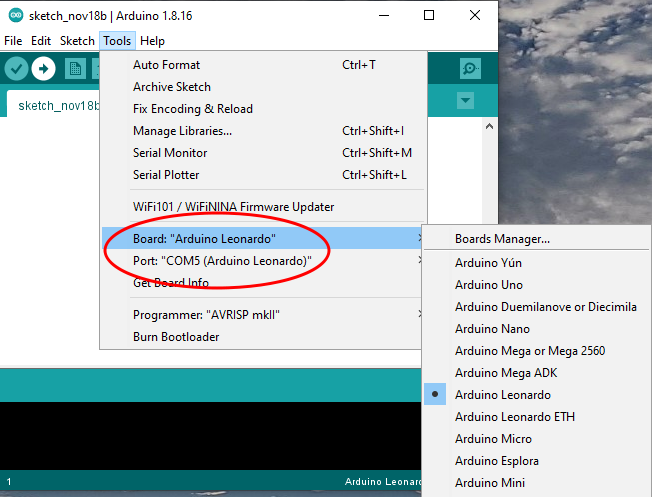
Task: Click the line number 1 in status bar
Action: (9, 482)
